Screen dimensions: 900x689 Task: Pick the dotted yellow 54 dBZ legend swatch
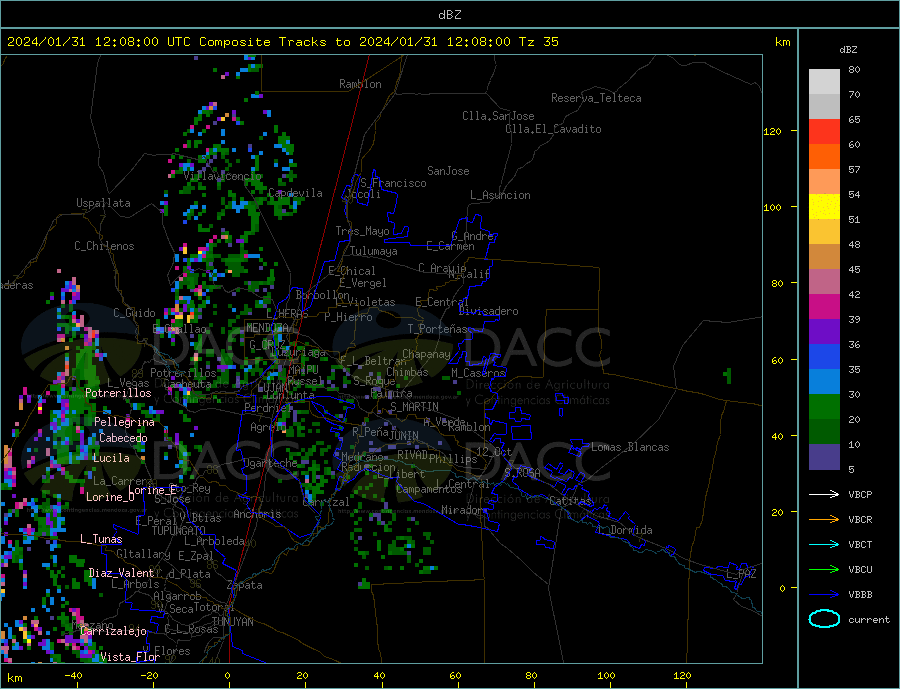click(824, 207)
